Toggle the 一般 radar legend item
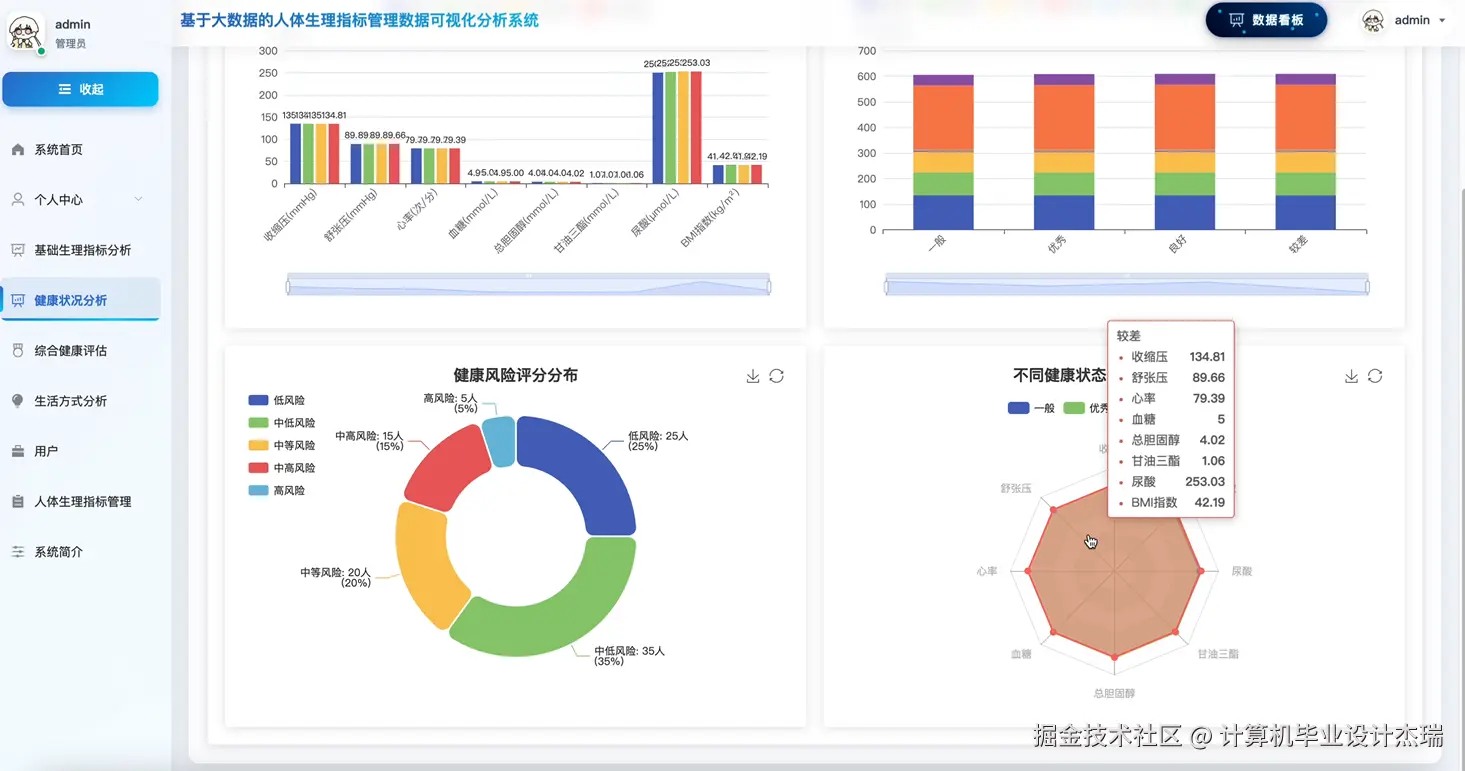The width and height of the screenshot is (1465, 771). click(x=1031, y=408)
